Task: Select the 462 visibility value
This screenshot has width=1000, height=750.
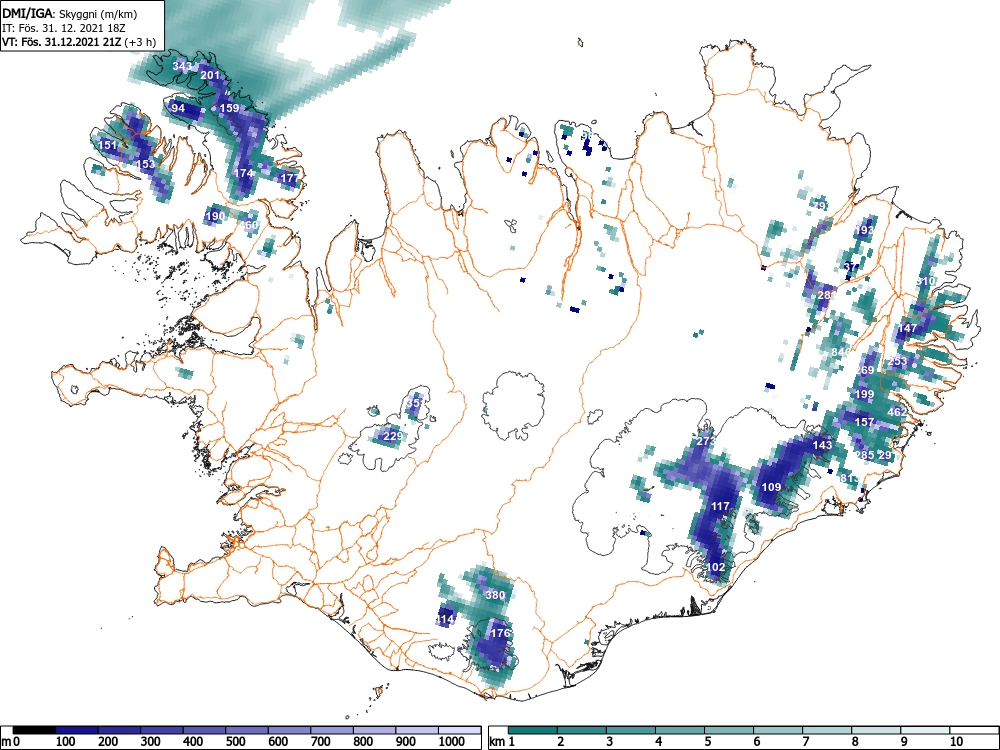Action: click(897, 412)
